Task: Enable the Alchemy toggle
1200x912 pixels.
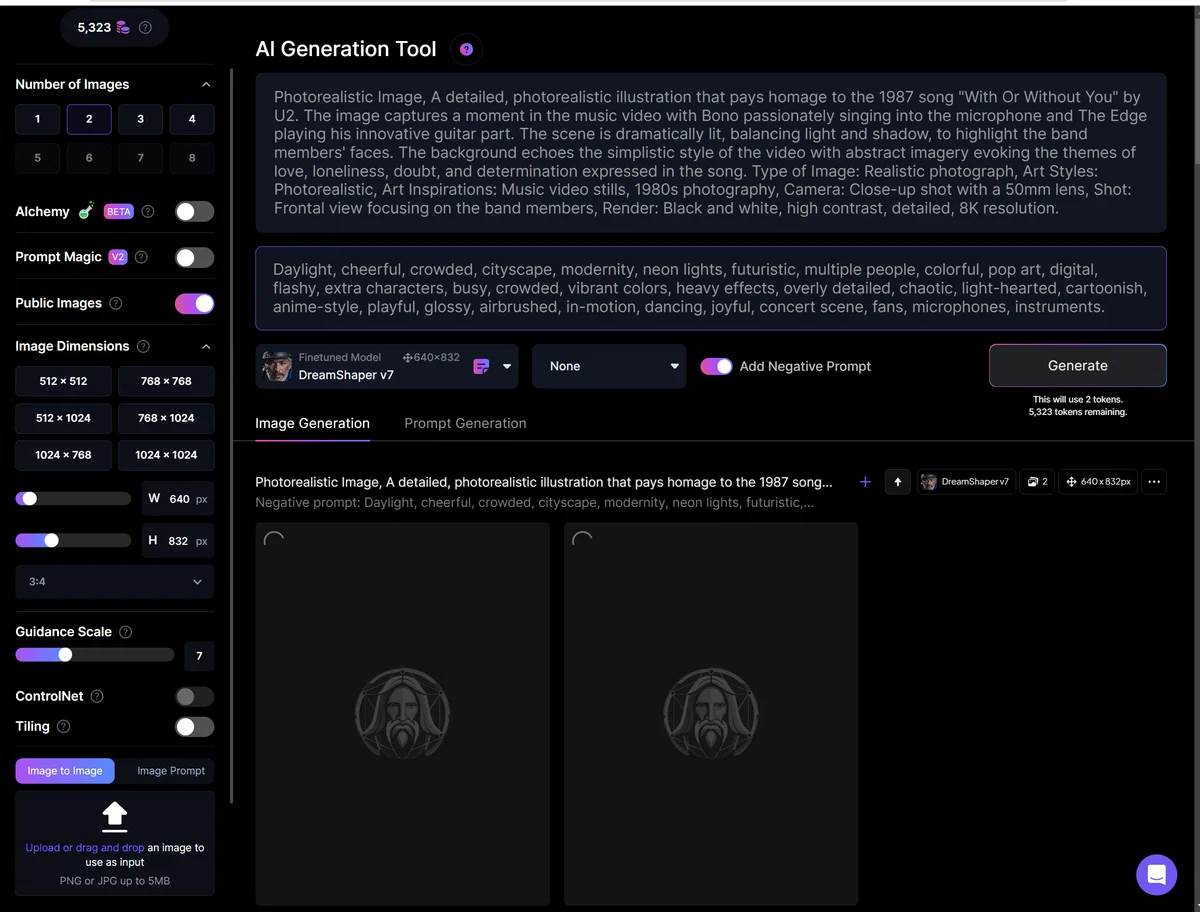Action: coord(195,211)
